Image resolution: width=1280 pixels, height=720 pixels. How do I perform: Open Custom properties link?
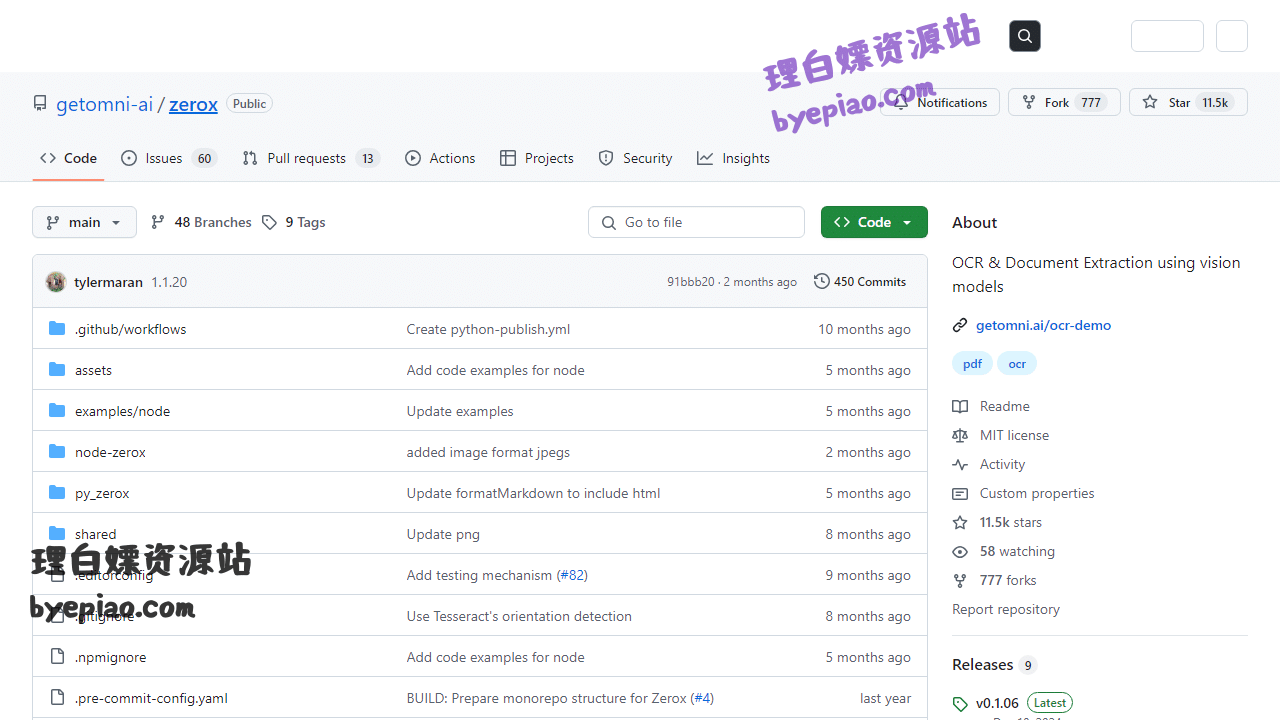(x=1023, y=493)
